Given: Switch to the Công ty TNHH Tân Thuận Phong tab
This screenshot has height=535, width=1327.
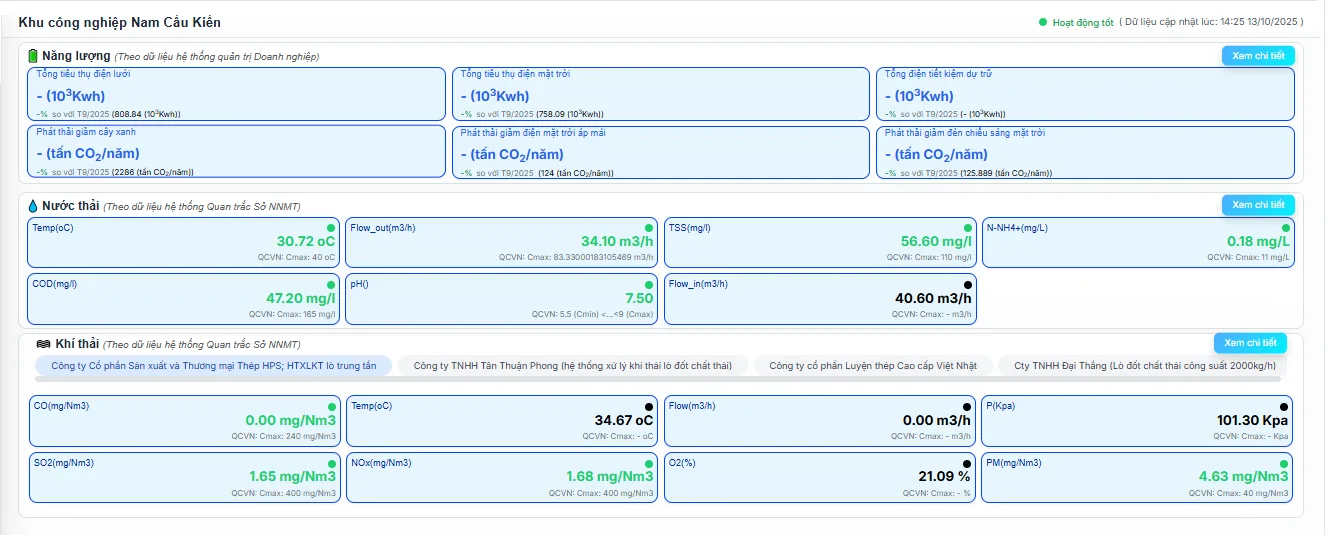Looking at the screenshot, I should (572, 366).
